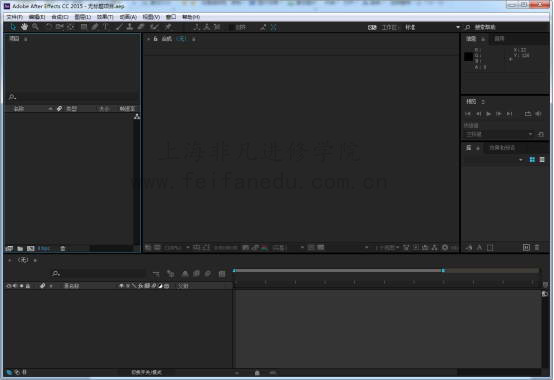
Task: Select the Type tool
Action: click(x=105, y=27)
